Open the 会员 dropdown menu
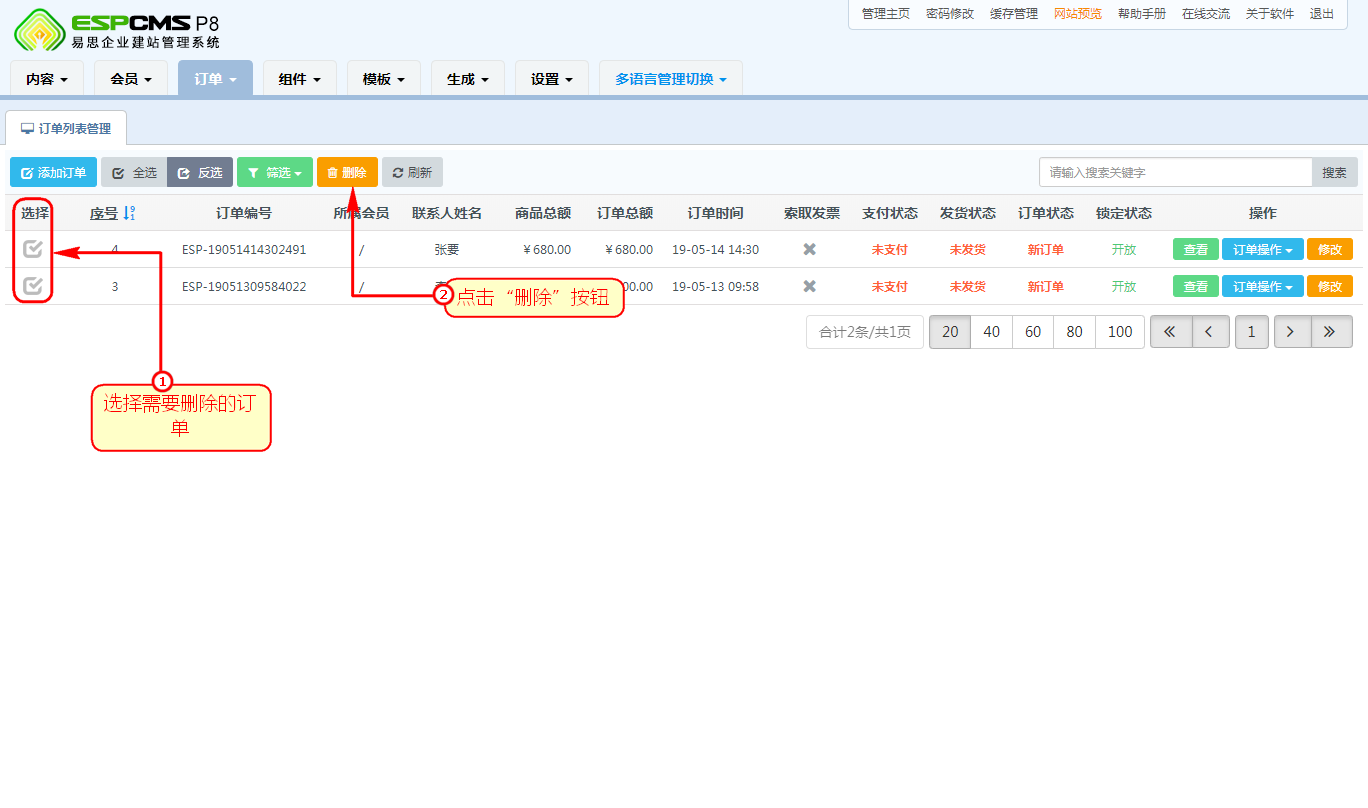Viewport: 1368px width, 808px height. point(131,79)
